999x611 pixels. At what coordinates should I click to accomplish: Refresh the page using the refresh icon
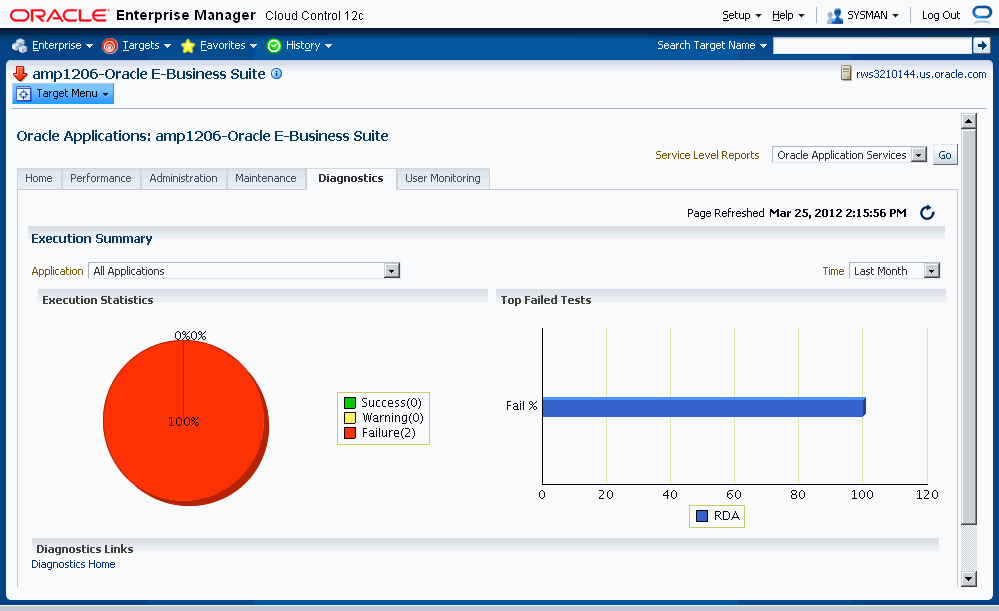coord(927,213)
